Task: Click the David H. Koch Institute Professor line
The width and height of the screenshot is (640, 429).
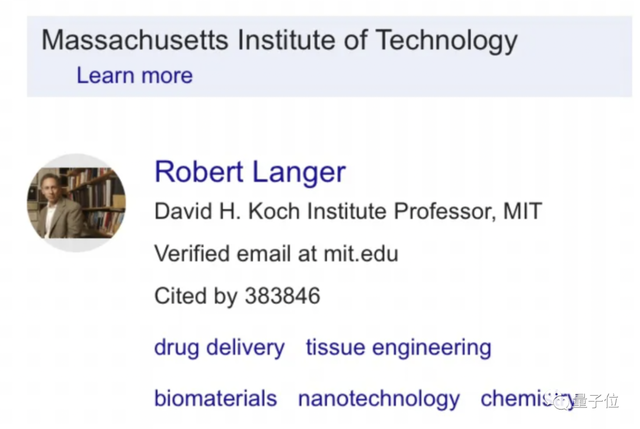Action: [x=347, y=211]
